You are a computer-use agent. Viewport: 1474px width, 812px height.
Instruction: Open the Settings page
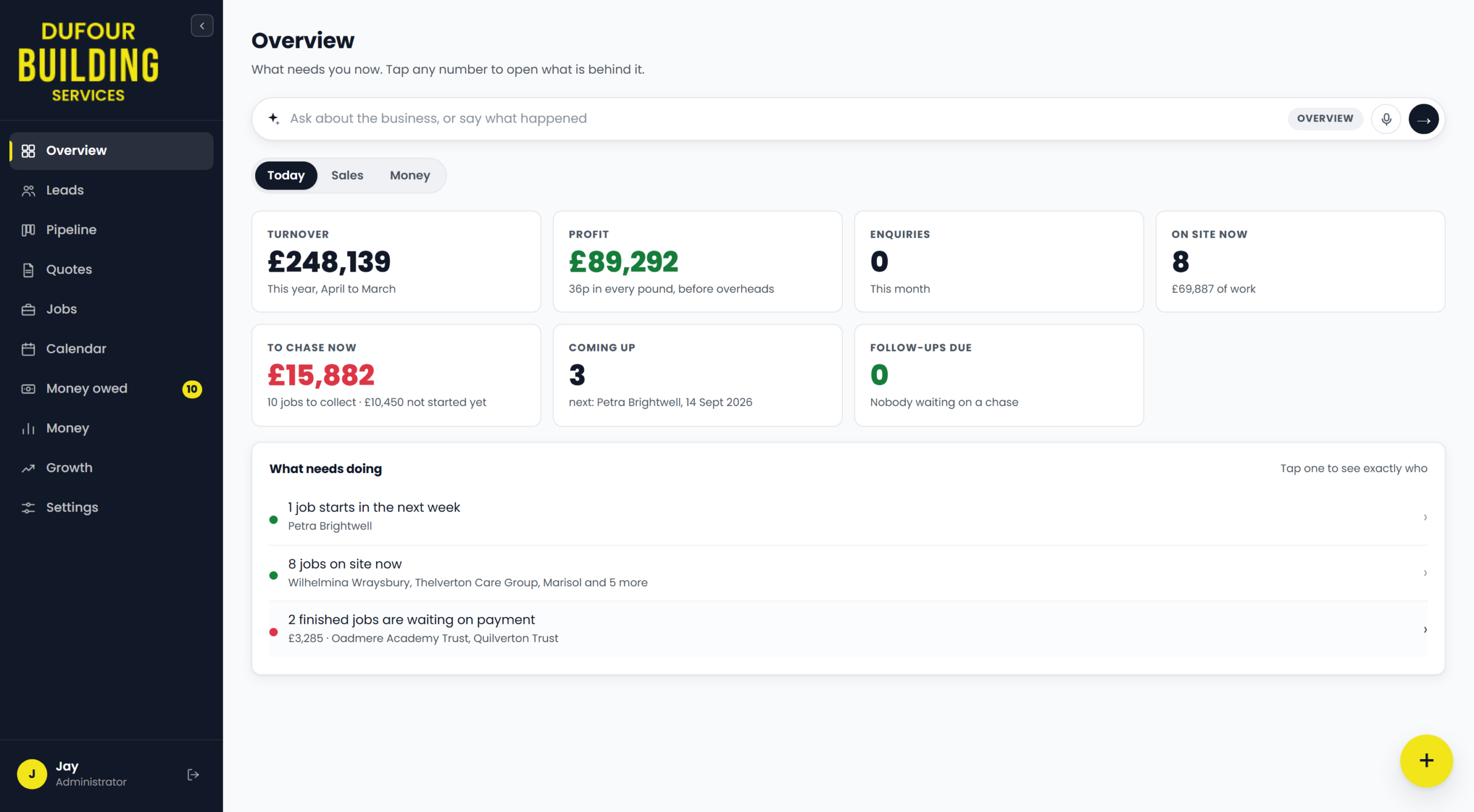[x=111, y=508]
